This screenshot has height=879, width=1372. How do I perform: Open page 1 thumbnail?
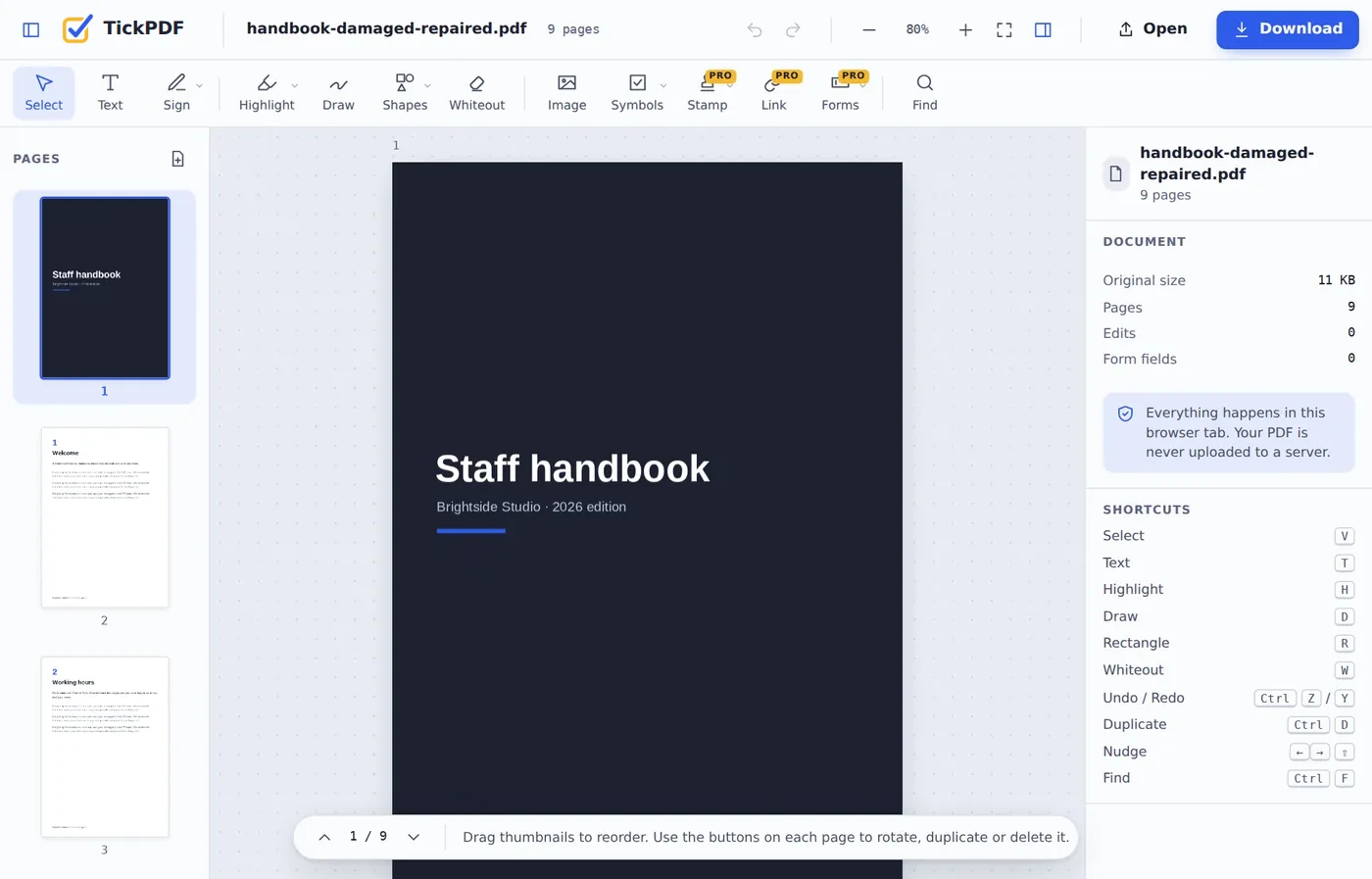[105, 288]
